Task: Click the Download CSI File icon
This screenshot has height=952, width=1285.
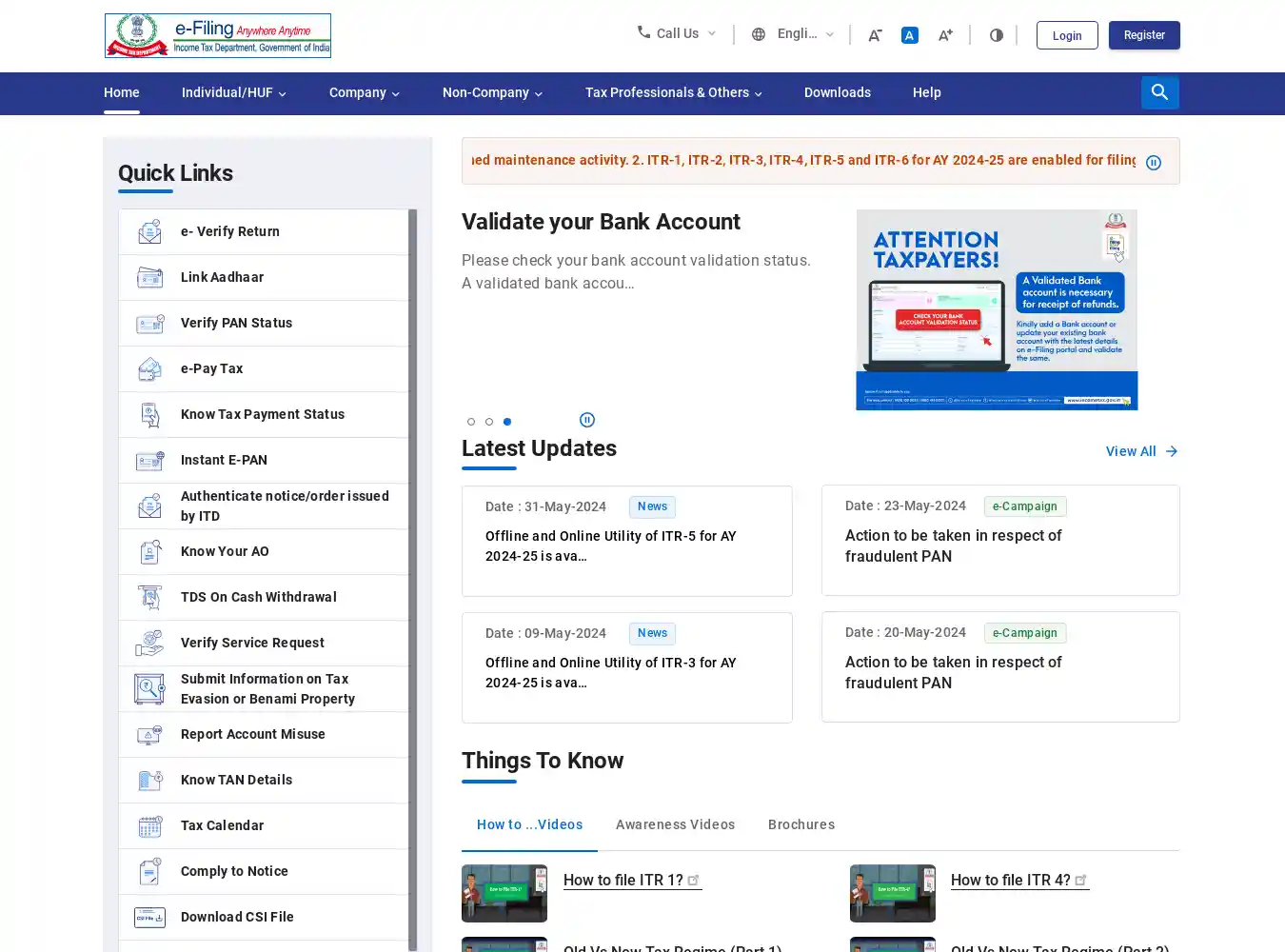Action: coord(149,917)
